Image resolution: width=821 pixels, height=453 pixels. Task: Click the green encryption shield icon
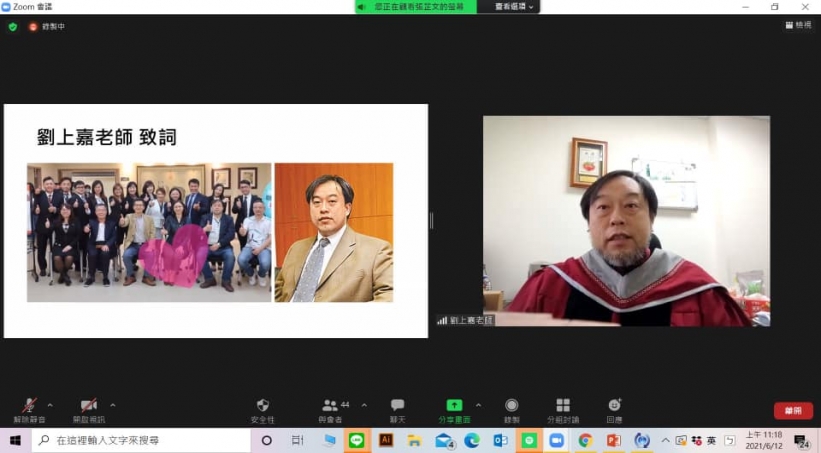(x=13, y=26)
